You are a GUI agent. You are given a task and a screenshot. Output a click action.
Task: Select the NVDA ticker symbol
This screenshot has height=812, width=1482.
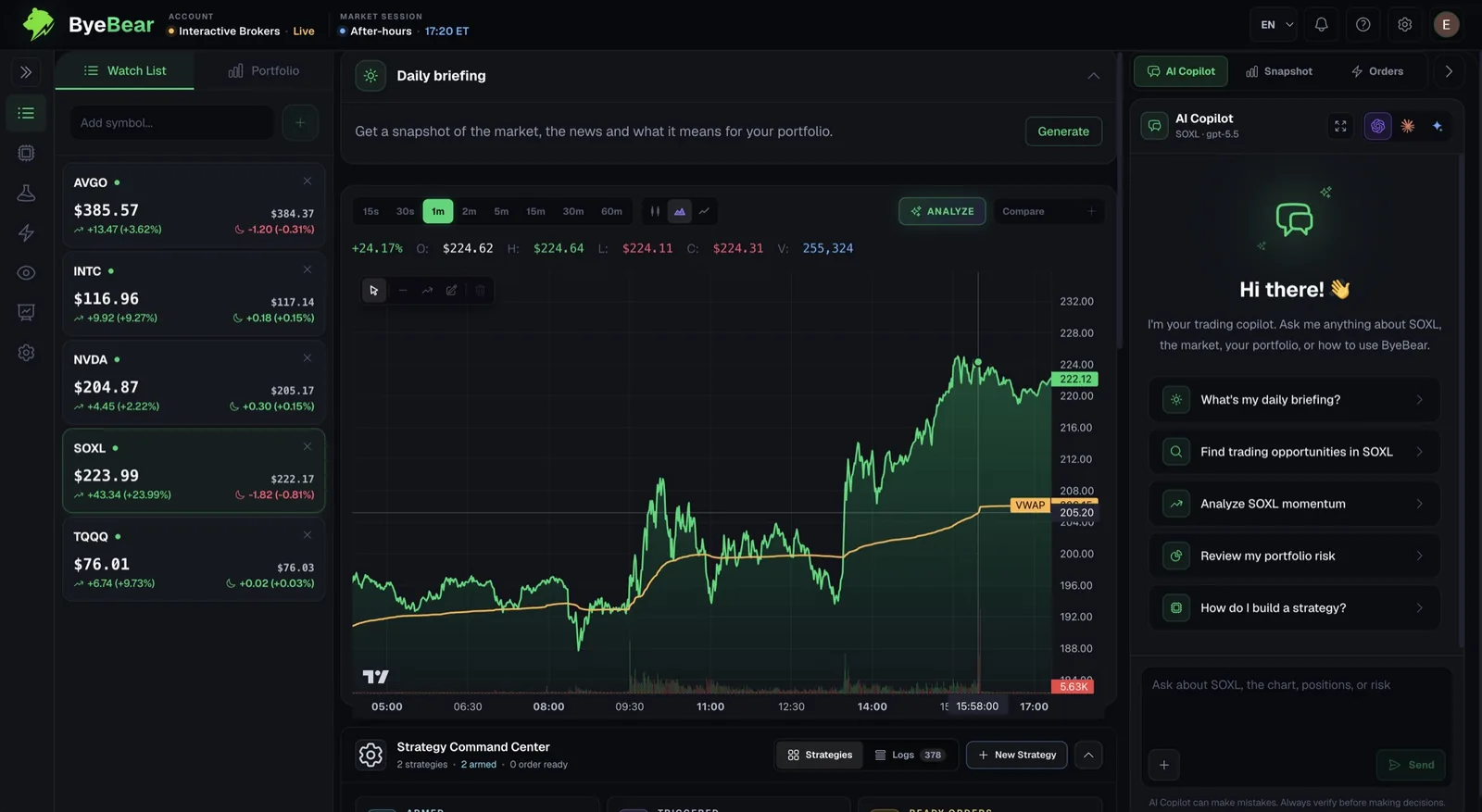91,359
